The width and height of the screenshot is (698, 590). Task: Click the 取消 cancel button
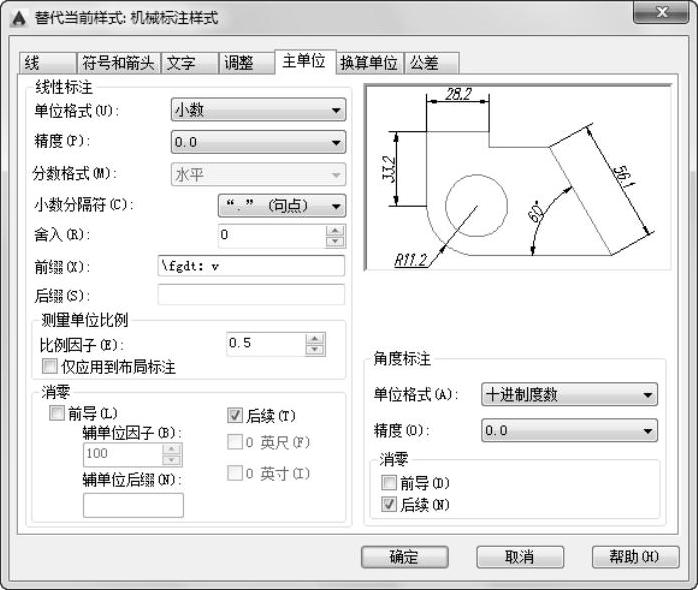click(x=519, y=557)
